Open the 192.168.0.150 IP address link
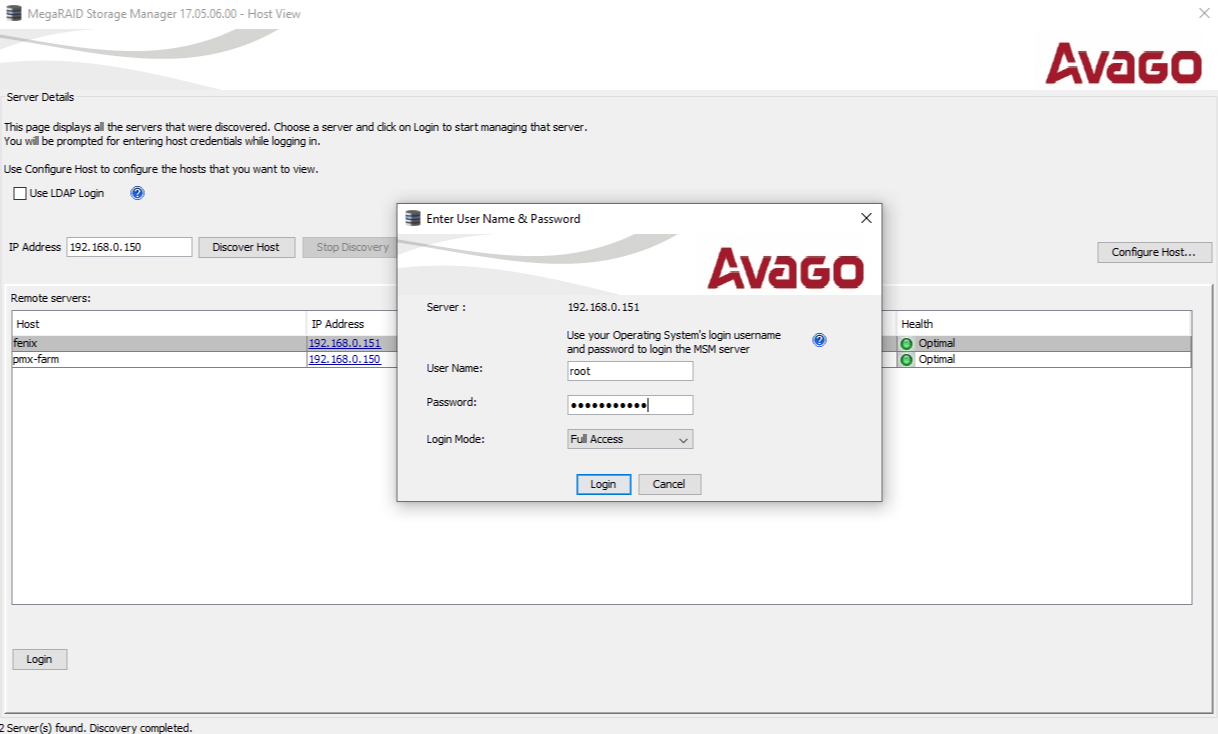The width and height of the screenshot is (1218, 734). (x=344, y=359)
